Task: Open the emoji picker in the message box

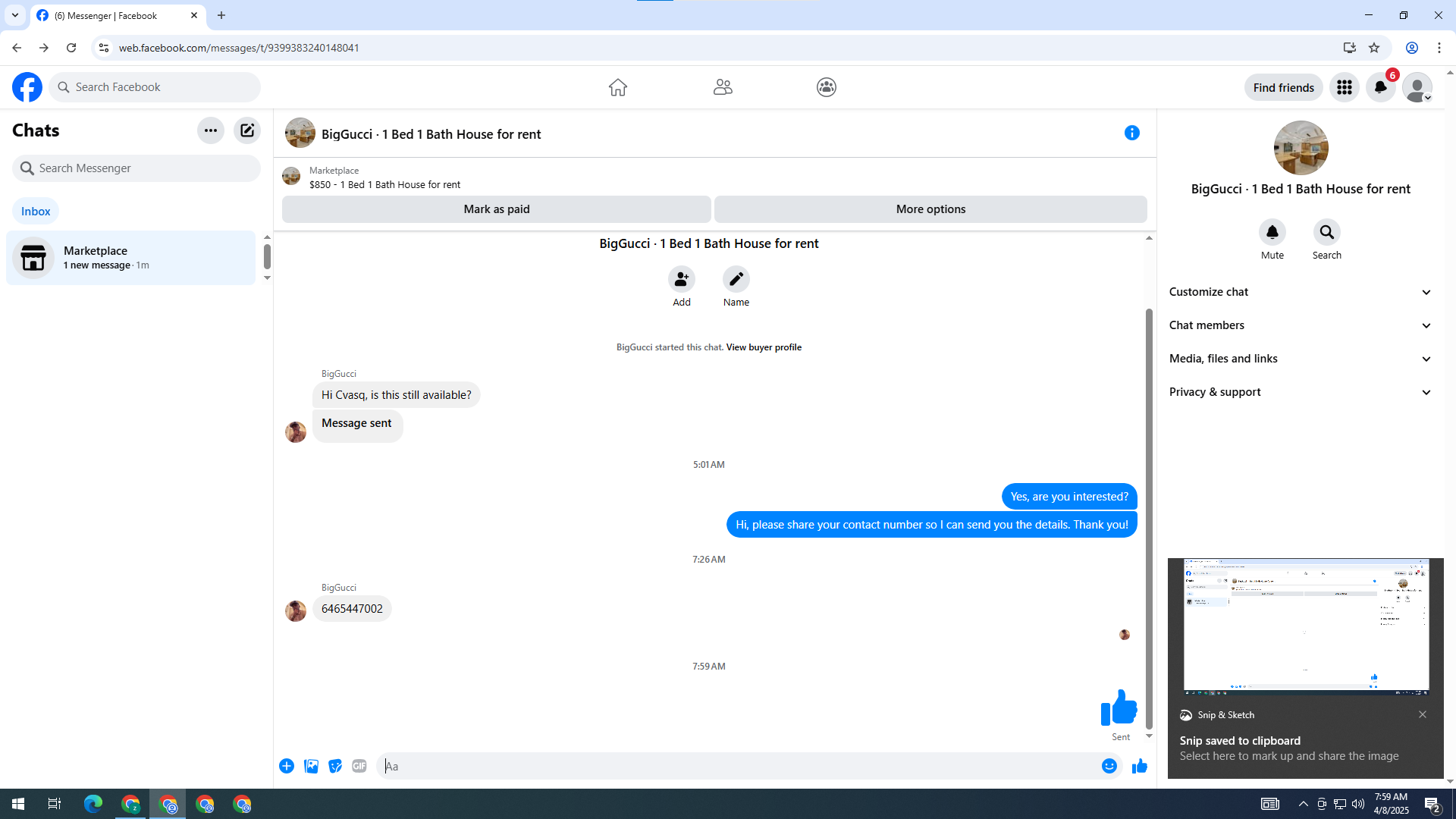Action: pos(1109,766)
